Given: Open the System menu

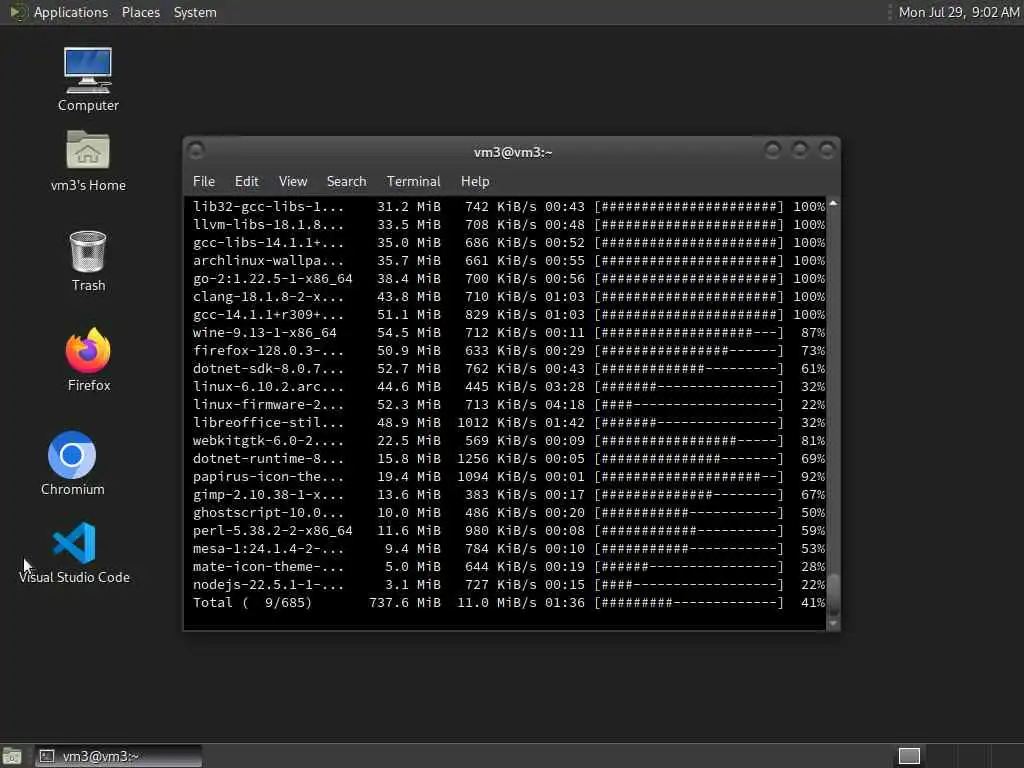Looking at the screenshot, I should tap(195, 12).
